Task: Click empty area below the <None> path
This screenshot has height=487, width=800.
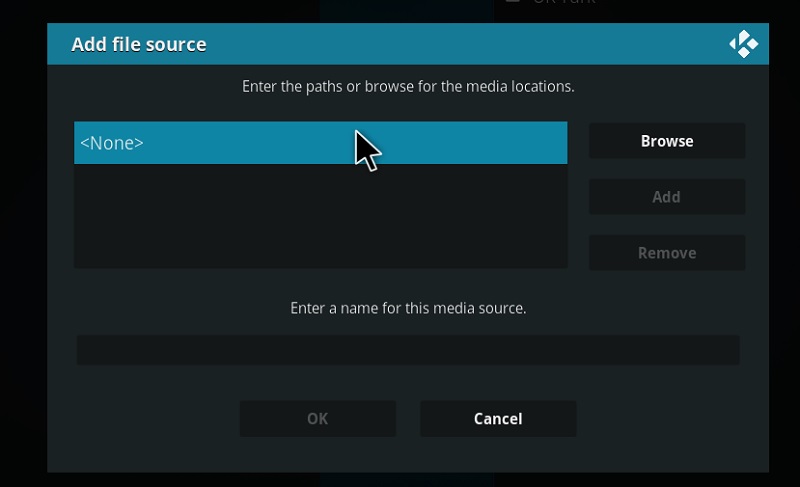Action: pos(320,216)
